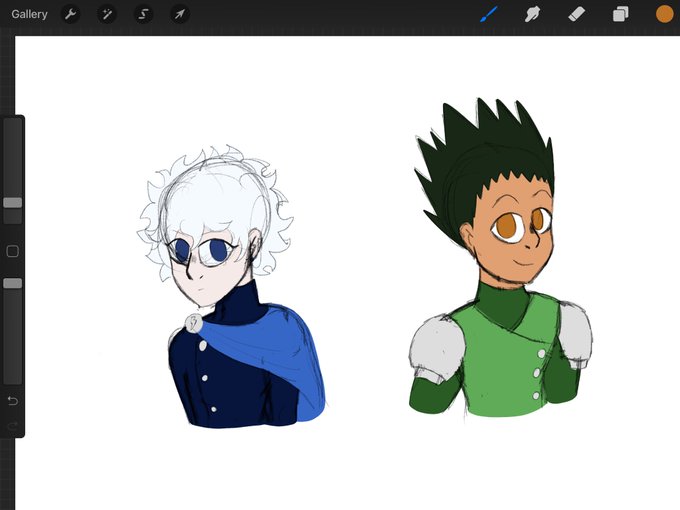Undo the last stroke with undo arrow
Image resolution: width=680 pixels, height=510 pixels.
[13, 400]
